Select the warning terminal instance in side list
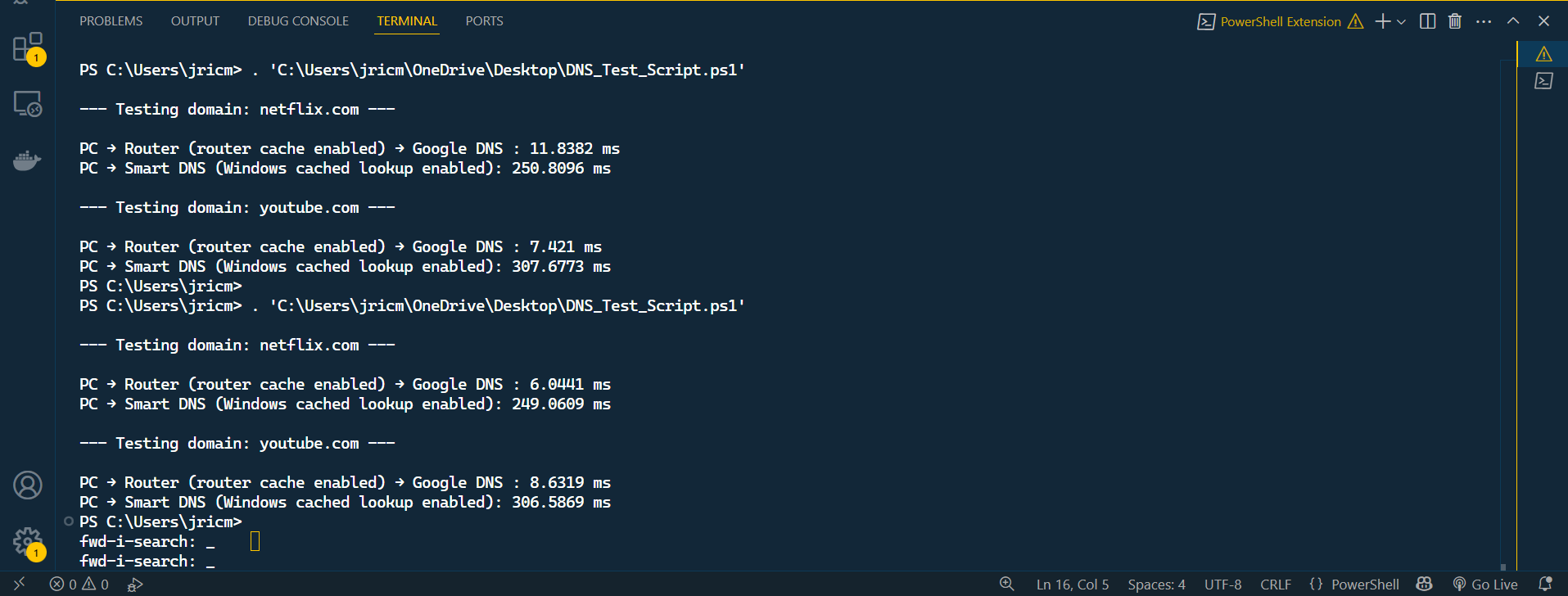 (1543, 54)
